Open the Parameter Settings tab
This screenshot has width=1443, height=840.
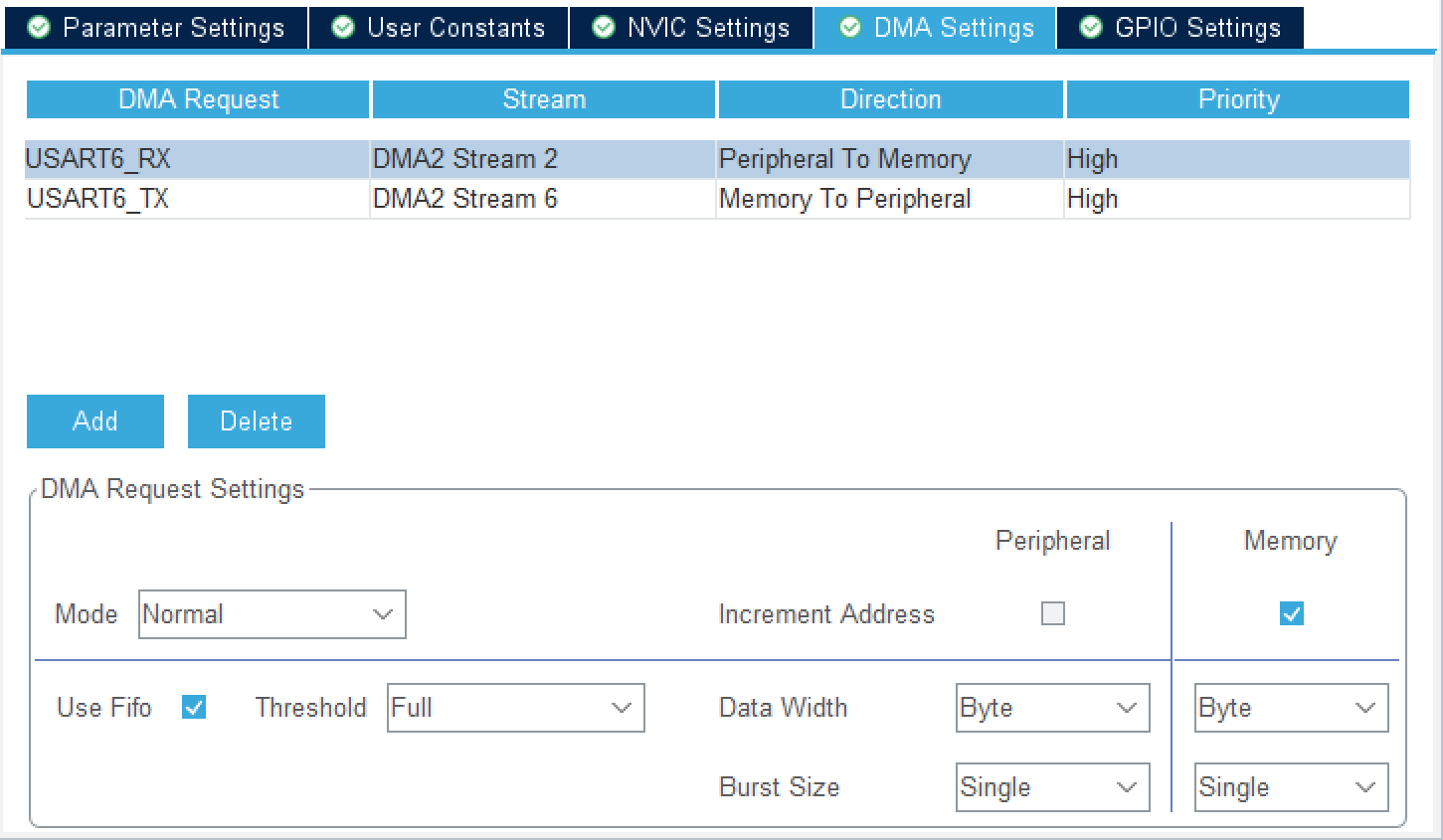(x=156, y=28)
